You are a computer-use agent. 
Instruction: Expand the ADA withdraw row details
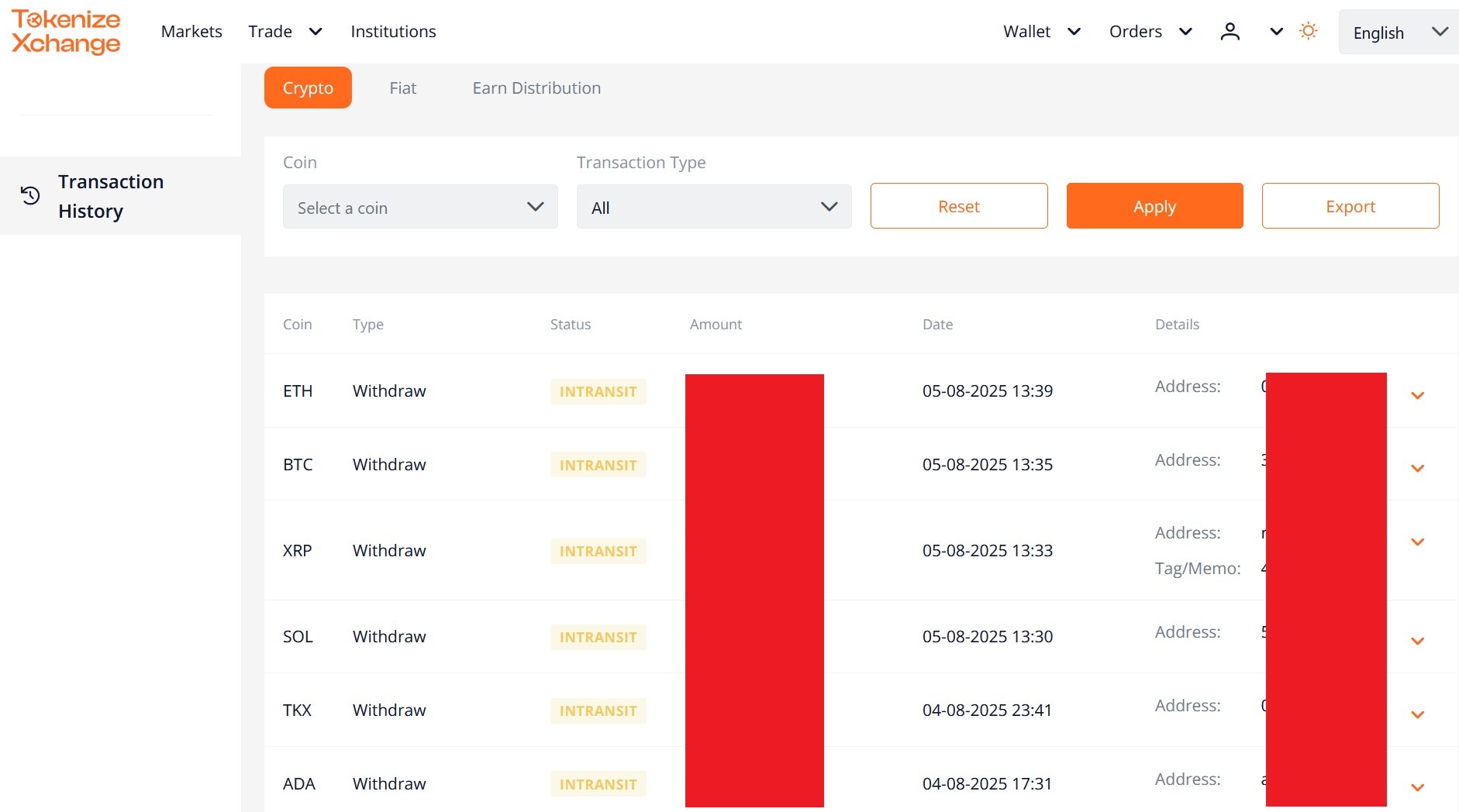click(x=1417, y=788)
